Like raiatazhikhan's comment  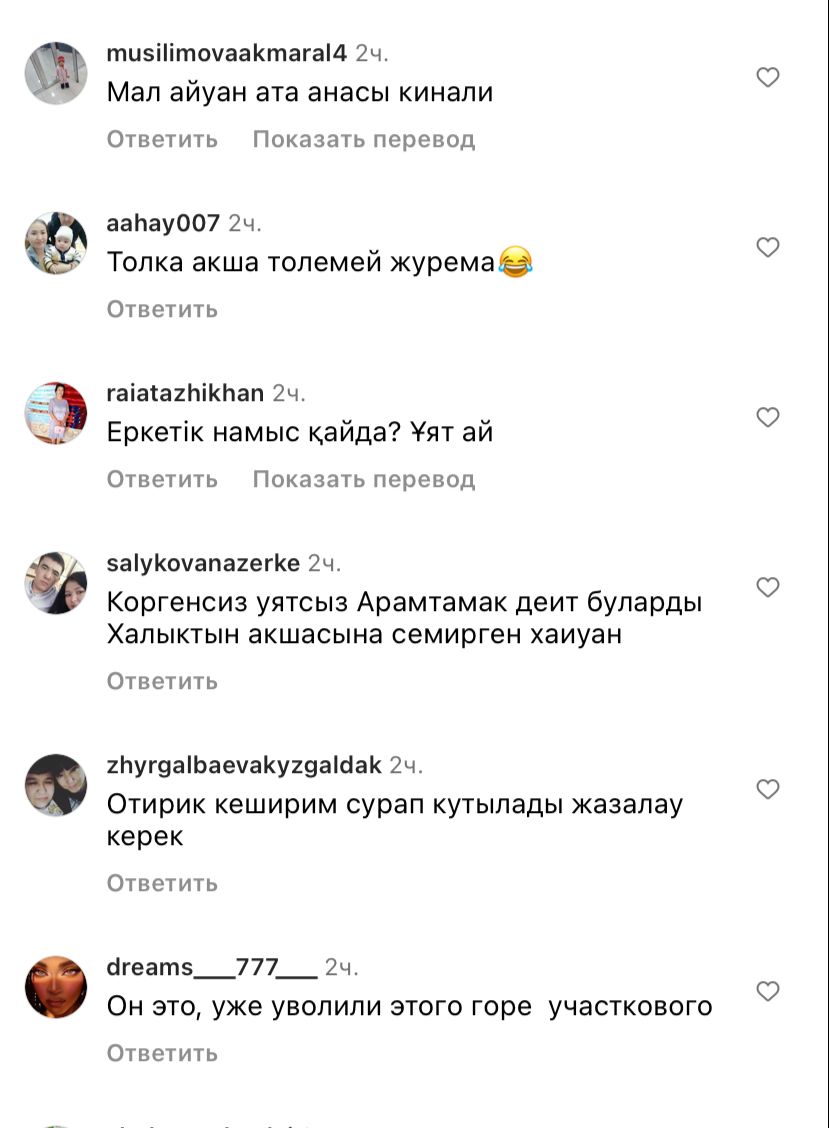(768, 417)
